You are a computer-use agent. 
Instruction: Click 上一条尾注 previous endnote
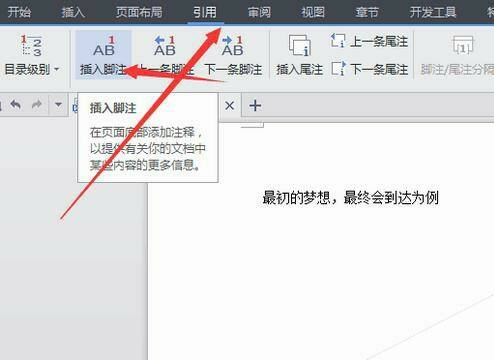pyautogui.click(x=369, y=41)
